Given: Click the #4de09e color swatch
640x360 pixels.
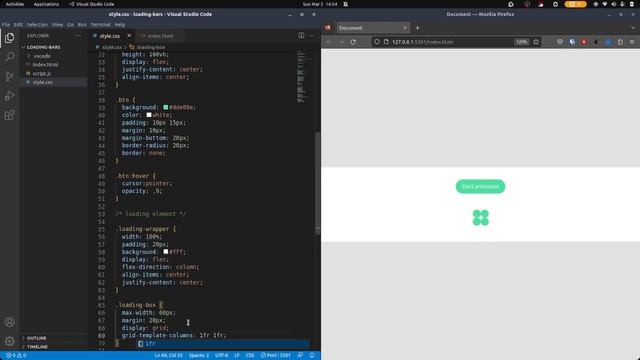Looking at the screenshot, I should click(166, 107).
